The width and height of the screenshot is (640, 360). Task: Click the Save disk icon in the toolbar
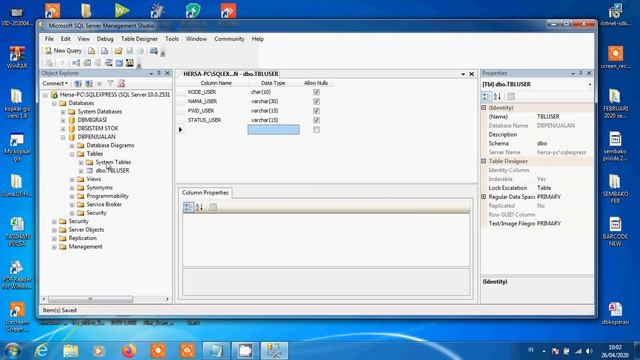[x=129, y=51]
